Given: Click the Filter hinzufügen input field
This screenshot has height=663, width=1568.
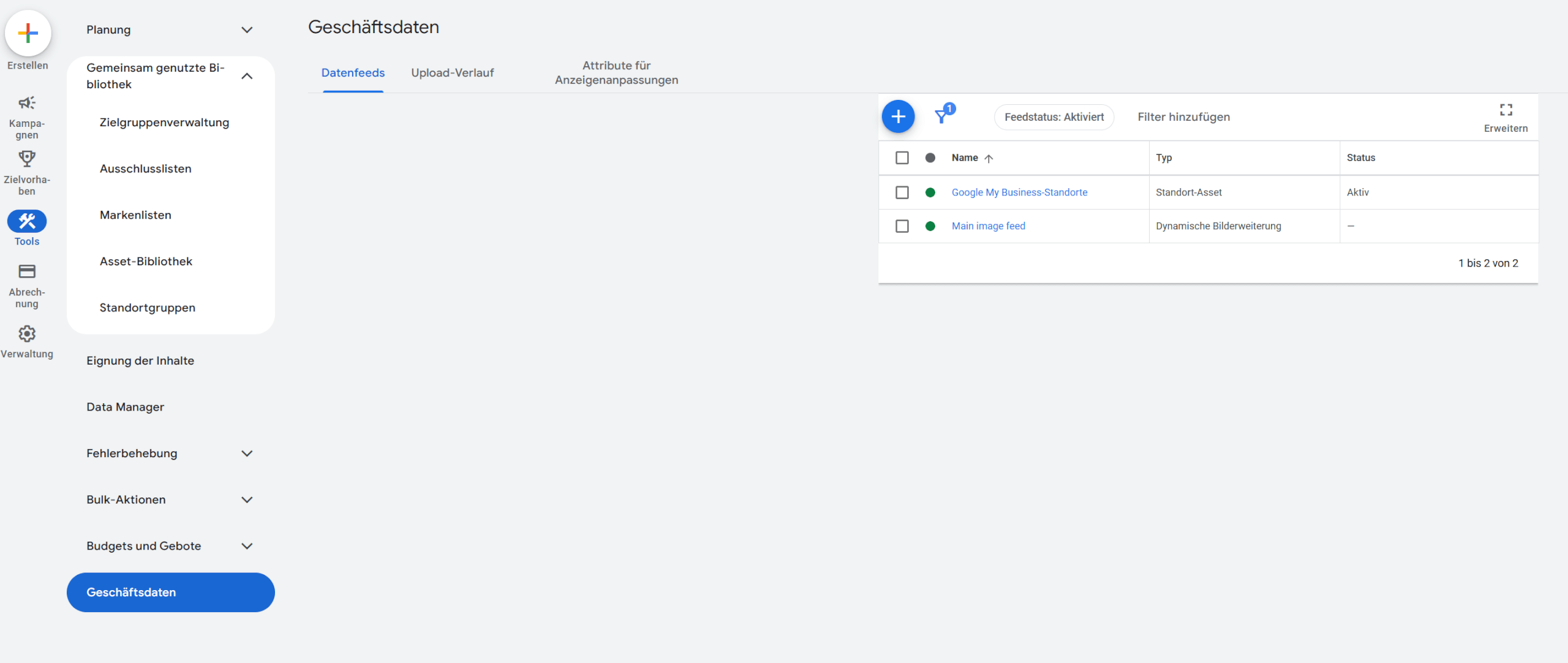Looking at the screenshot, I should tap(1183, 117).
